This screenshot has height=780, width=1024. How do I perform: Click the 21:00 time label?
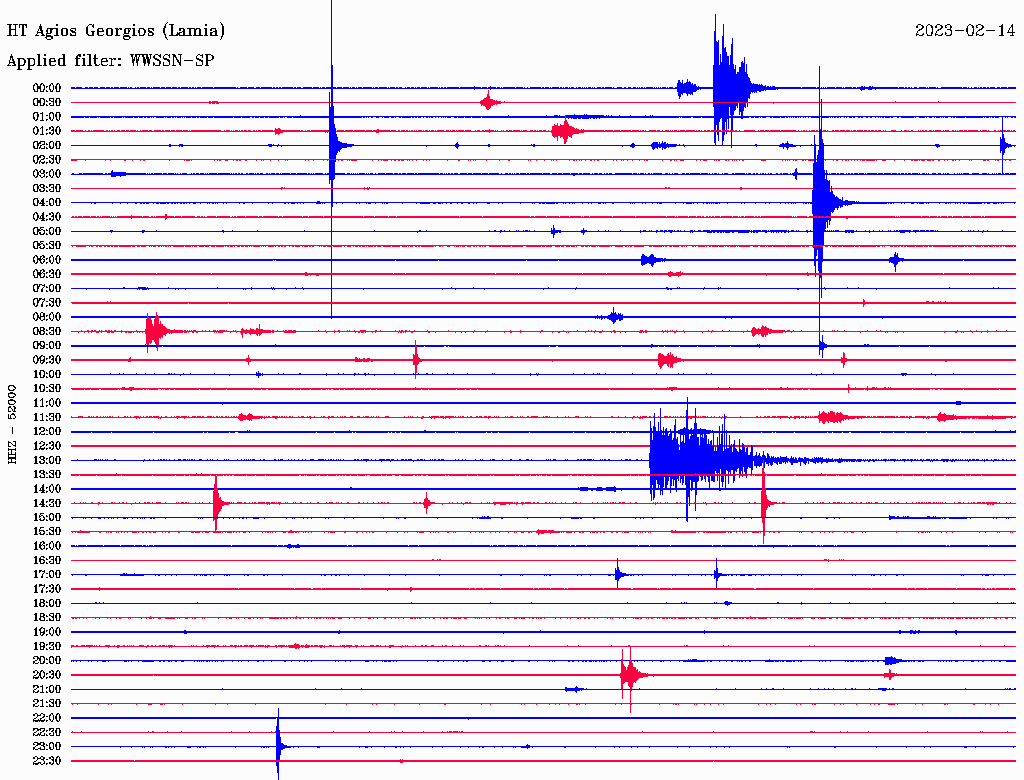[47, 690]
